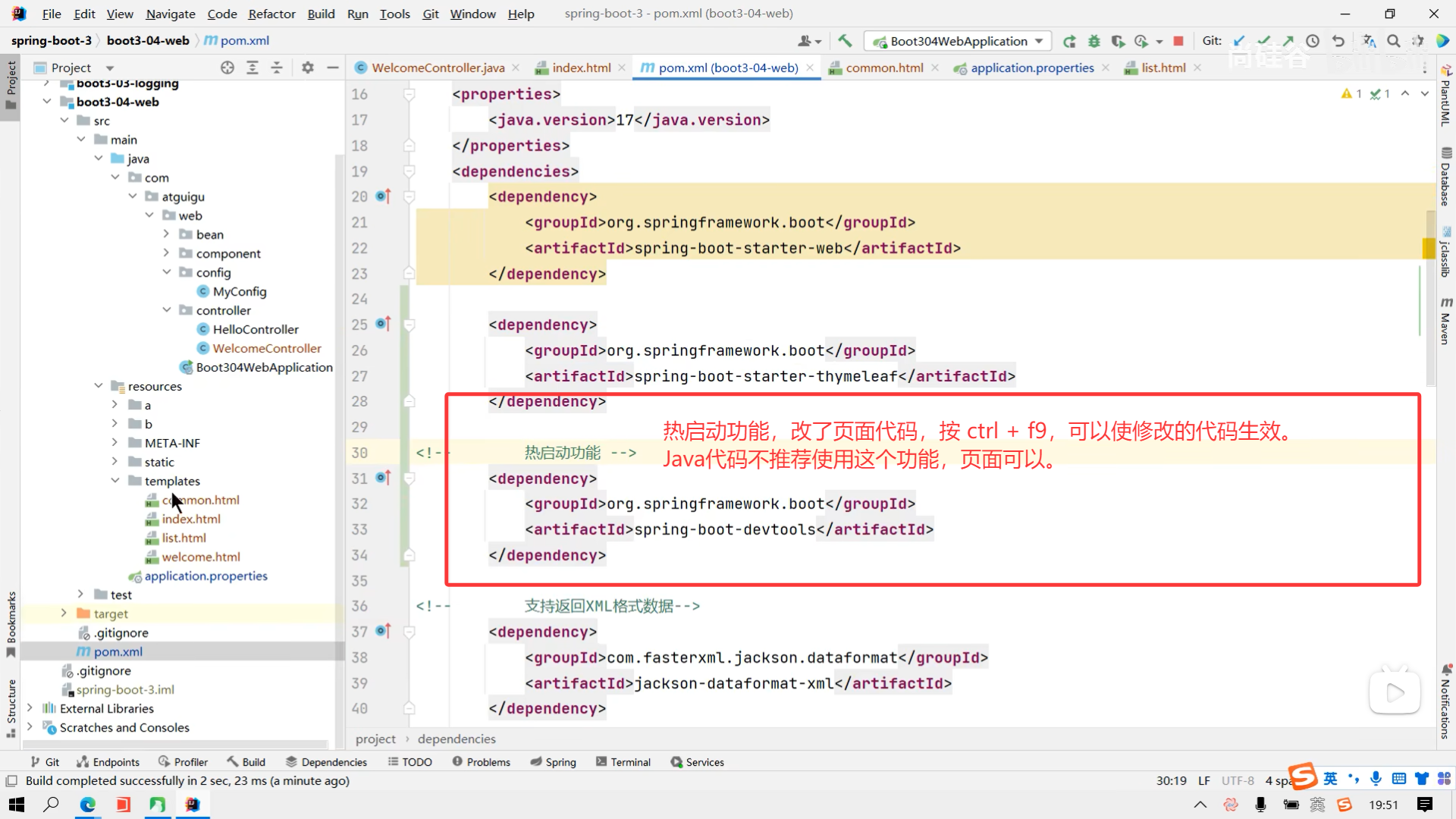Click dependencies in the breadcrumb bar

pyautogui.click(x=457, y=739)
